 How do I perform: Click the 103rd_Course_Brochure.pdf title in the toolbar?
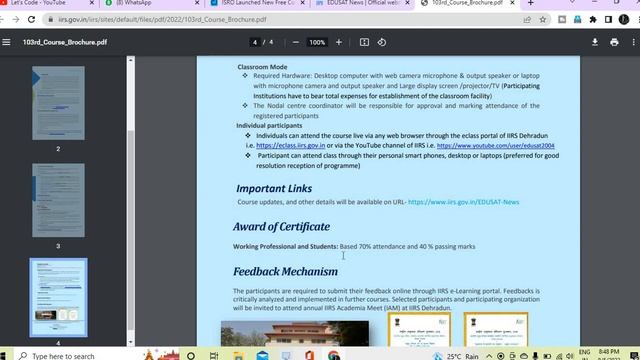65,42
